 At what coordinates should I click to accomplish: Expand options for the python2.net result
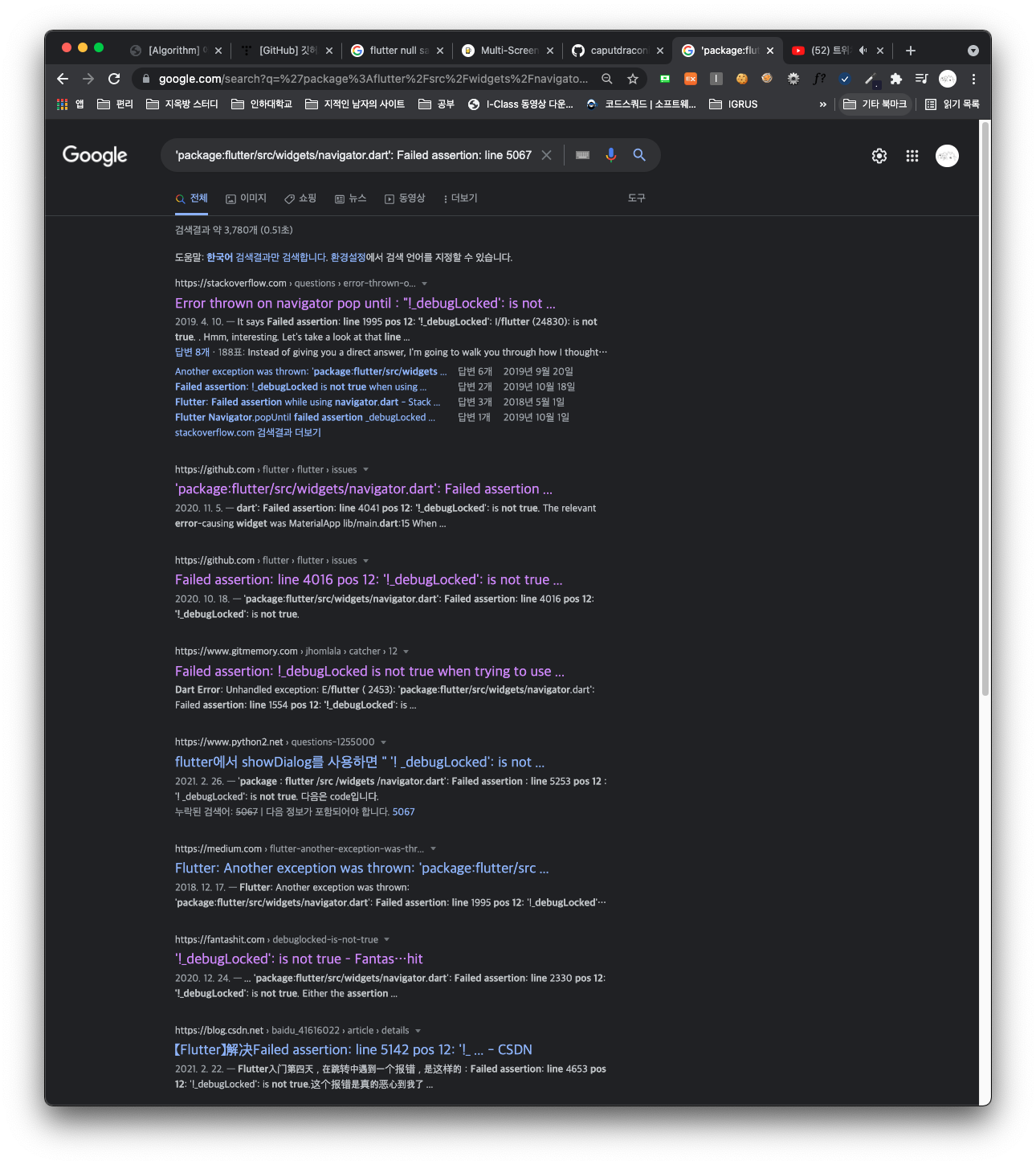(x=383, y=742)
